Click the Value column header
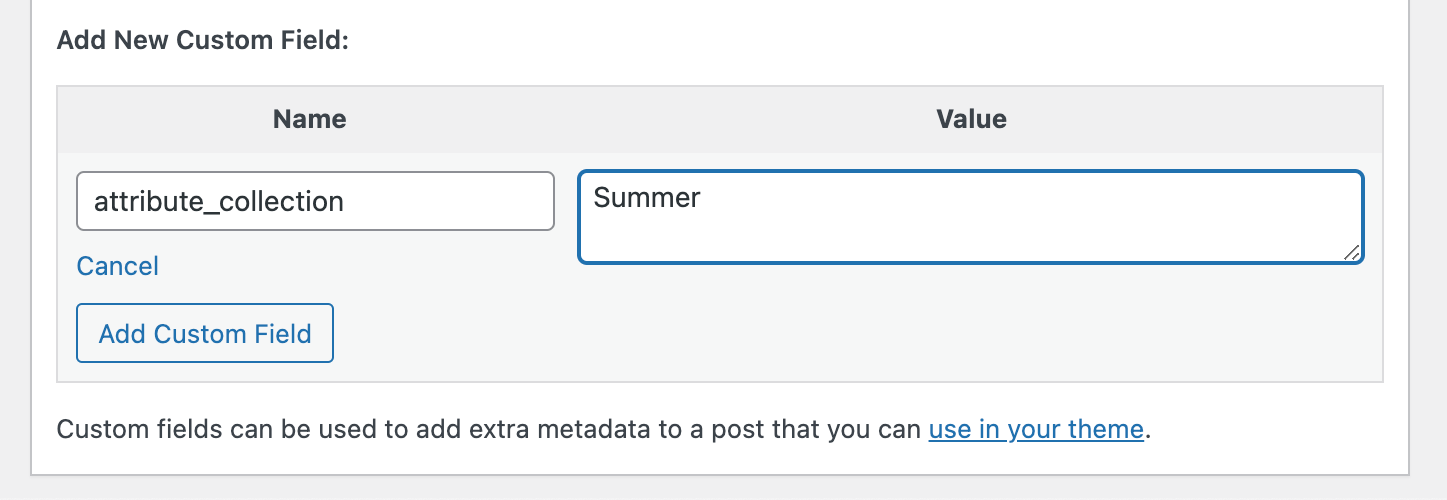Viewport: 1447px width, 500px height. 971,120
